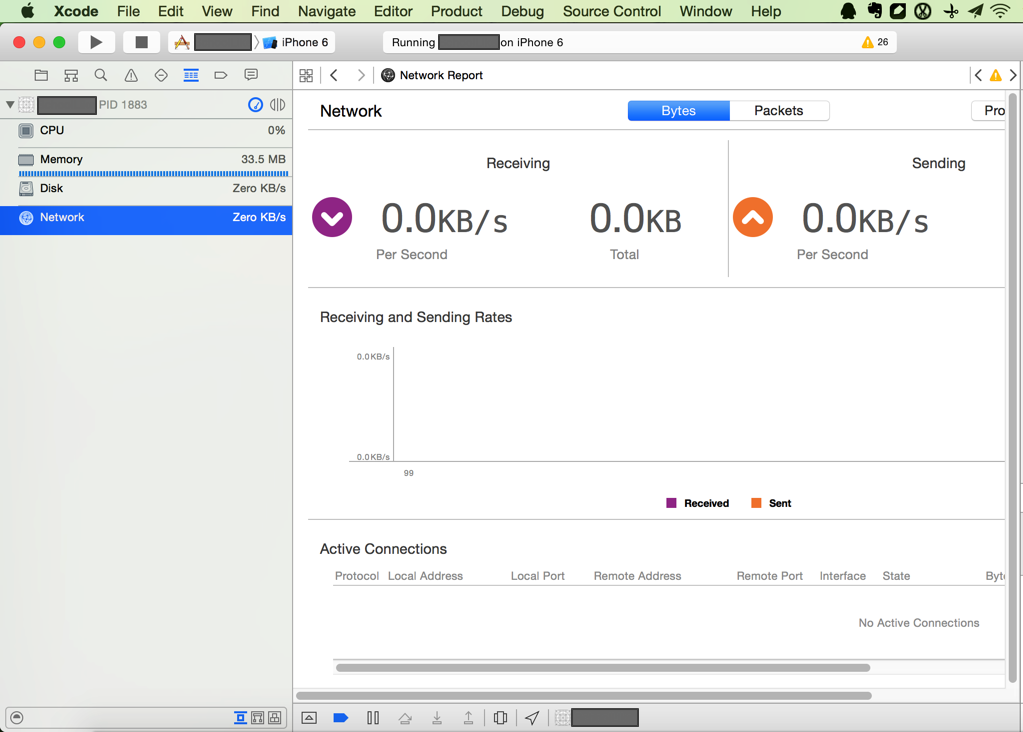Toggle the second bottom navigator filter button
This screenshot has height=732, width=1023.
pos(258,718)
